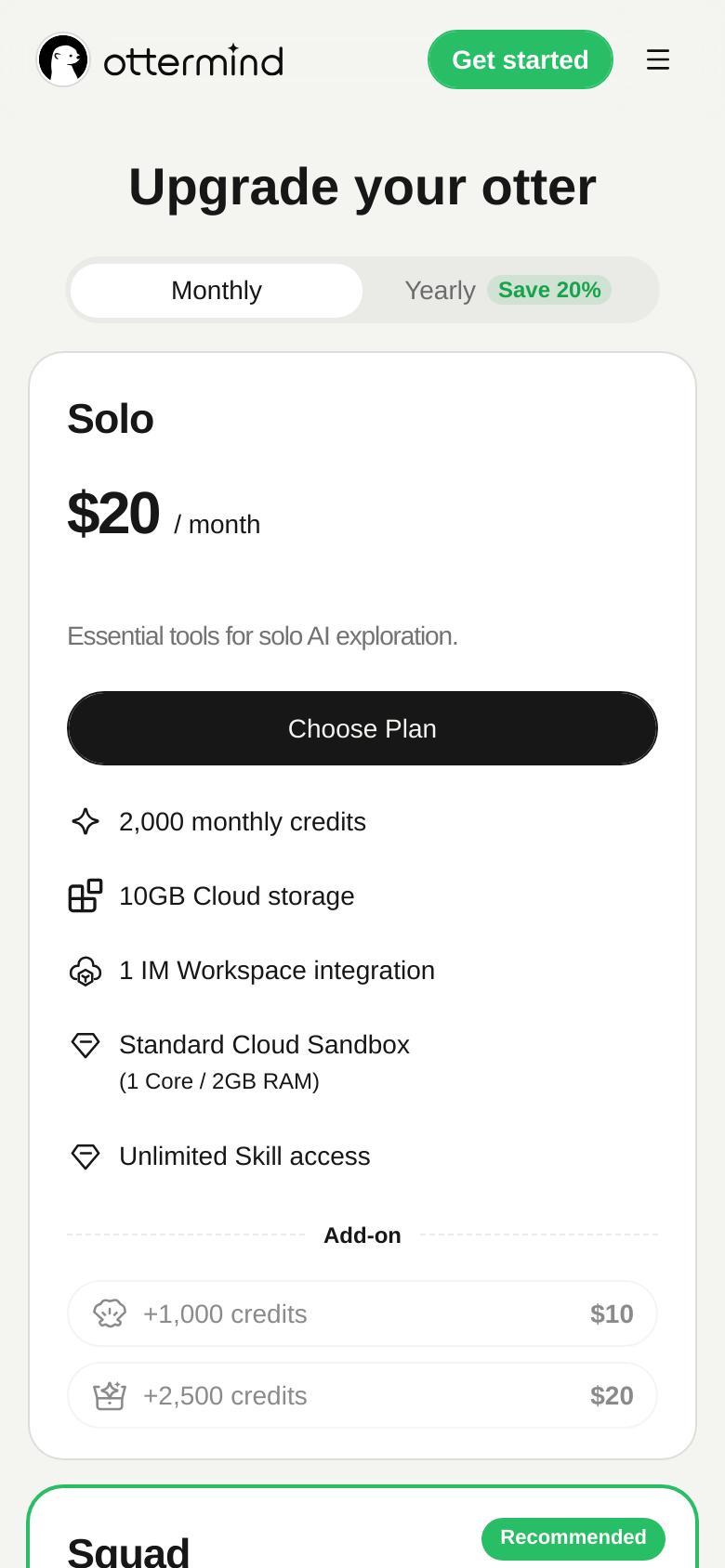This screenshot has height=1568, width=725.
Task: Click the Squad plan title
Action: pyautogui.click(x=128, y=1552)
